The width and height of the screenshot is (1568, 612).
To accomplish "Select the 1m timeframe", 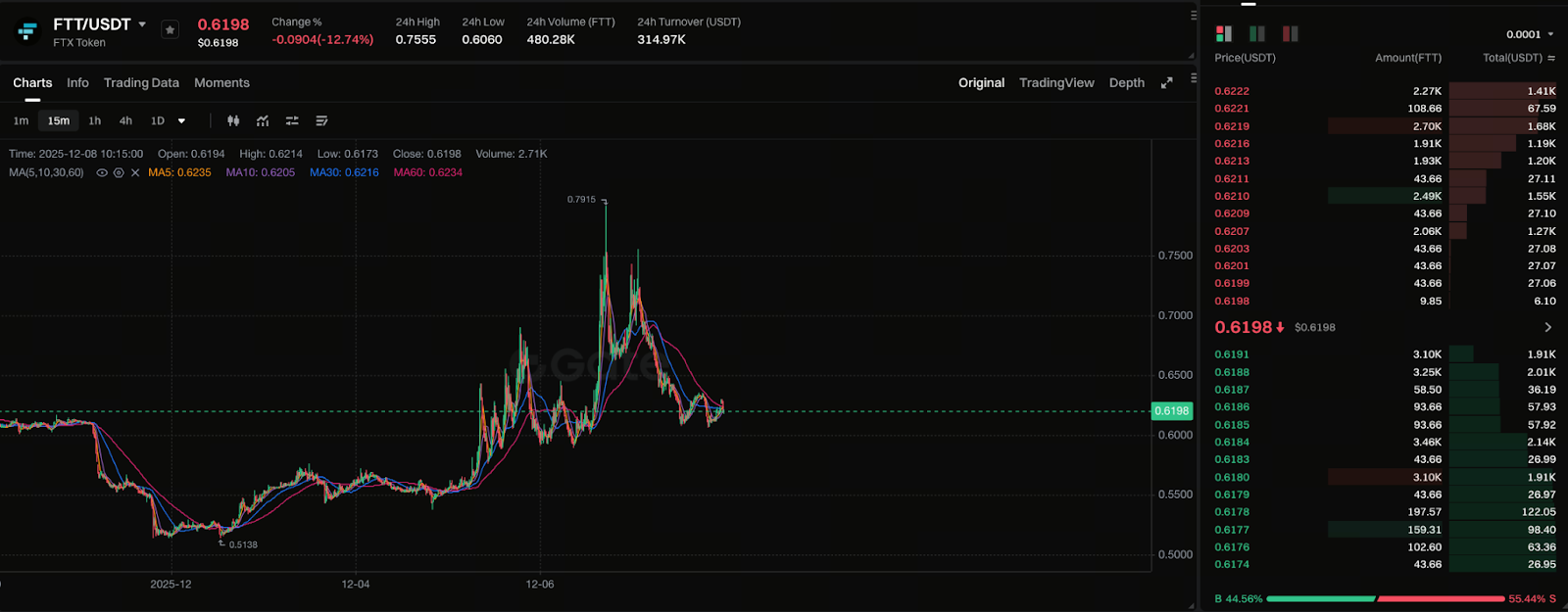I will 21,120.
